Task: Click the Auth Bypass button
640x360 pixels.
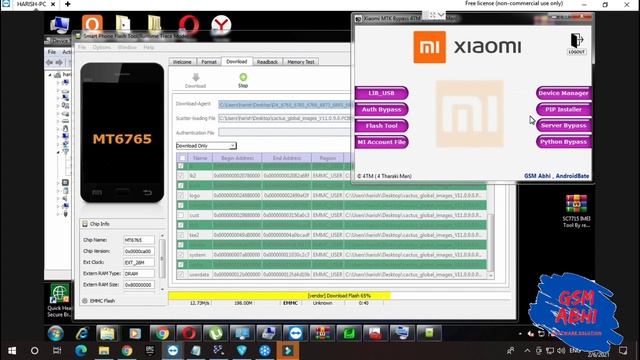Action: click(x=381, y=109)
